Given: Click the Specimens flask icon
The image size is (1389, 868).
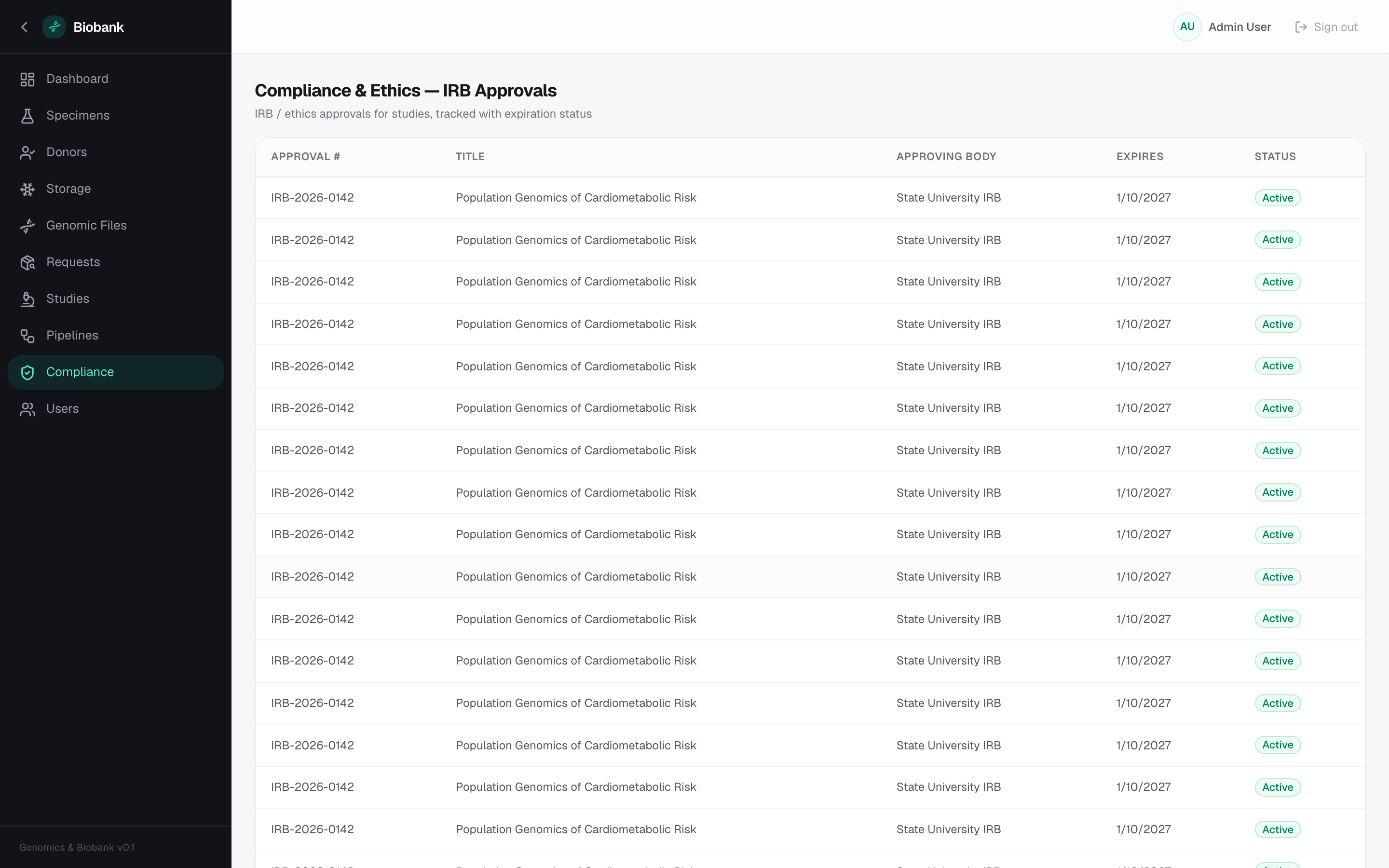Looking at the screenshot, I should coord(27,116).
